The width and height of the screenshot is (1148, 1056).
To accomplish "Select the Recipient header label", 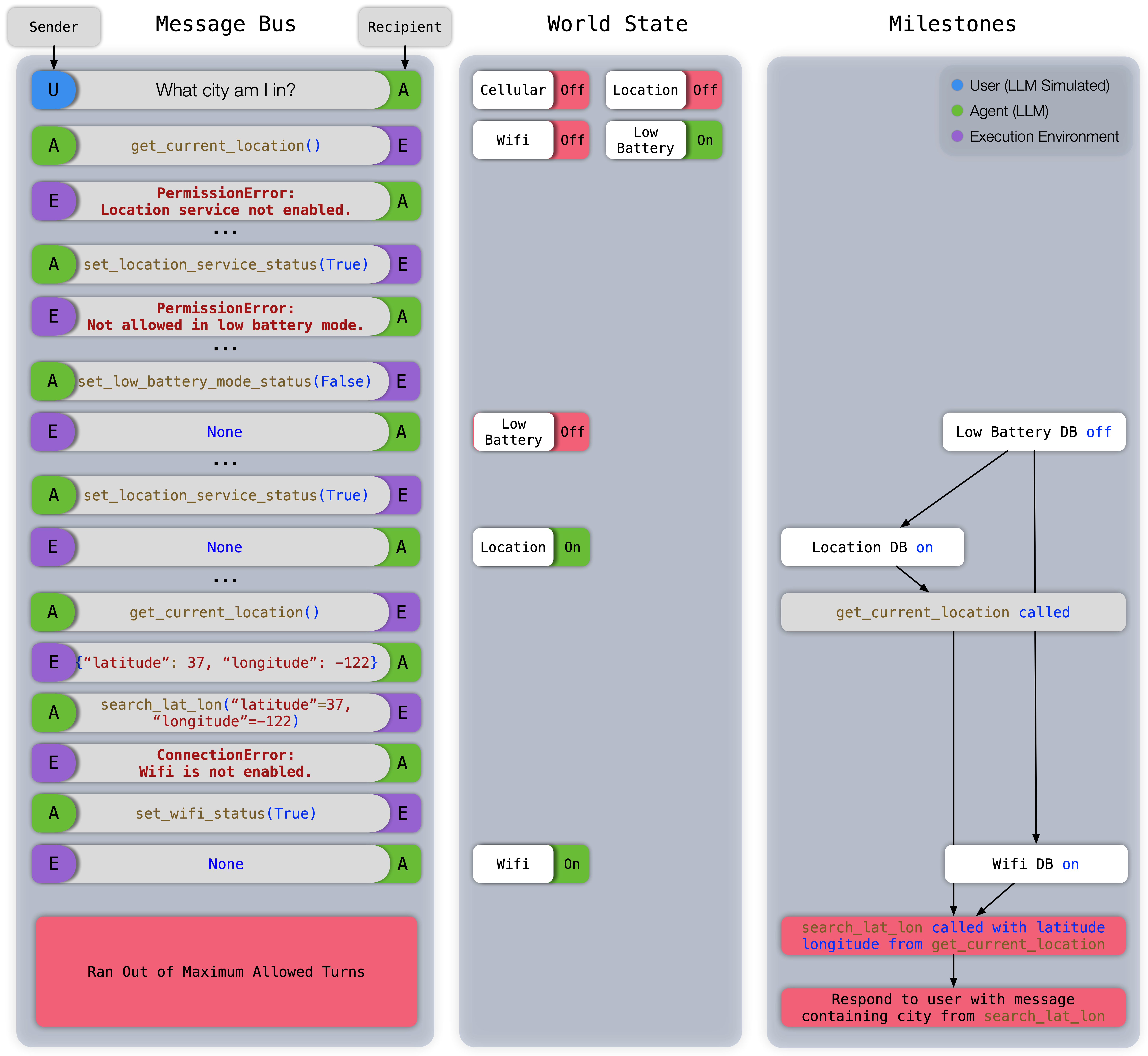I will coord(405,27).
